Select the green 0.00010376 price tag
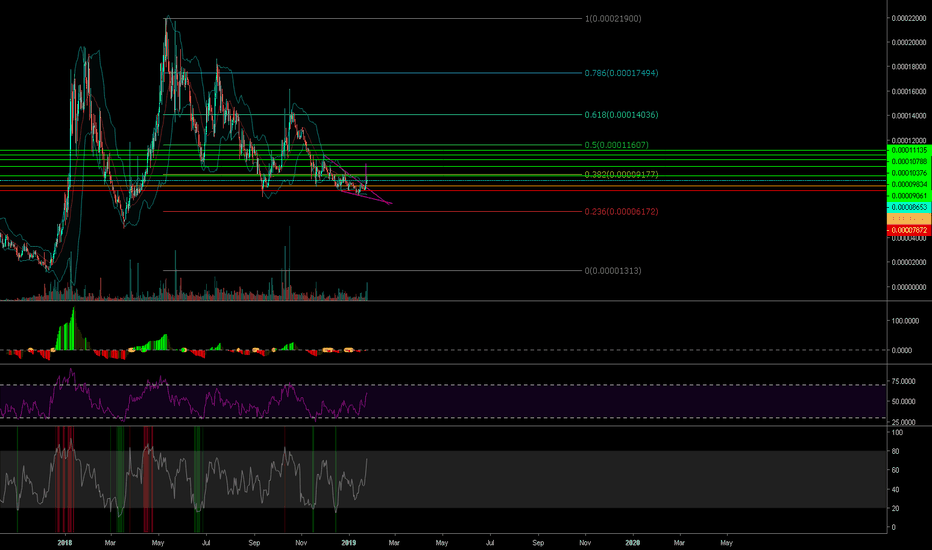The image size is (932, 550). click(909, 173)
